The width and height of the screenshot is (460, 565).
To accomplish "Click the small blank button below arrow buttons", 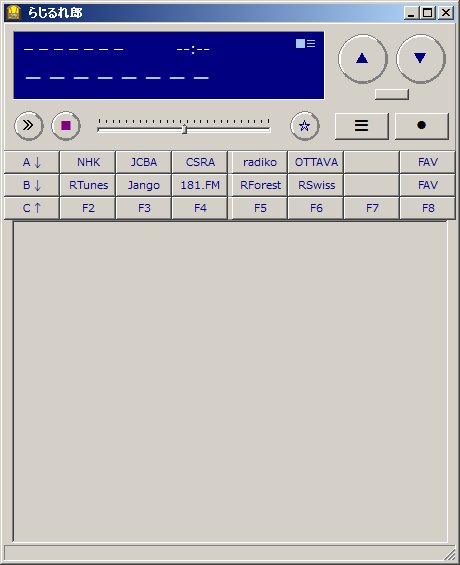I will [x=392, y=94].
